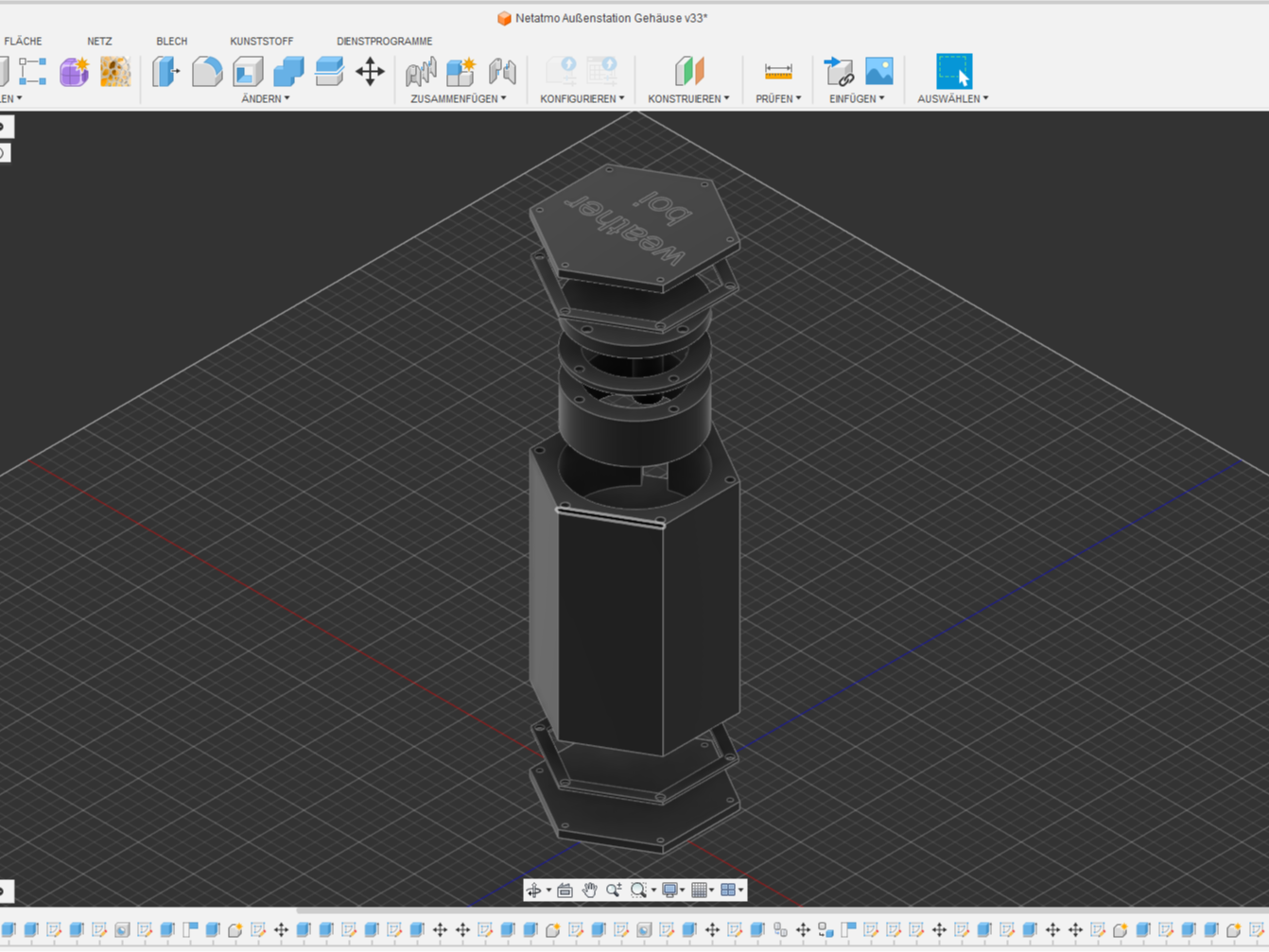This screenshot has width=1269, height=952.
Task: Click the Viewports layout icon
Action: click(728, 890)
